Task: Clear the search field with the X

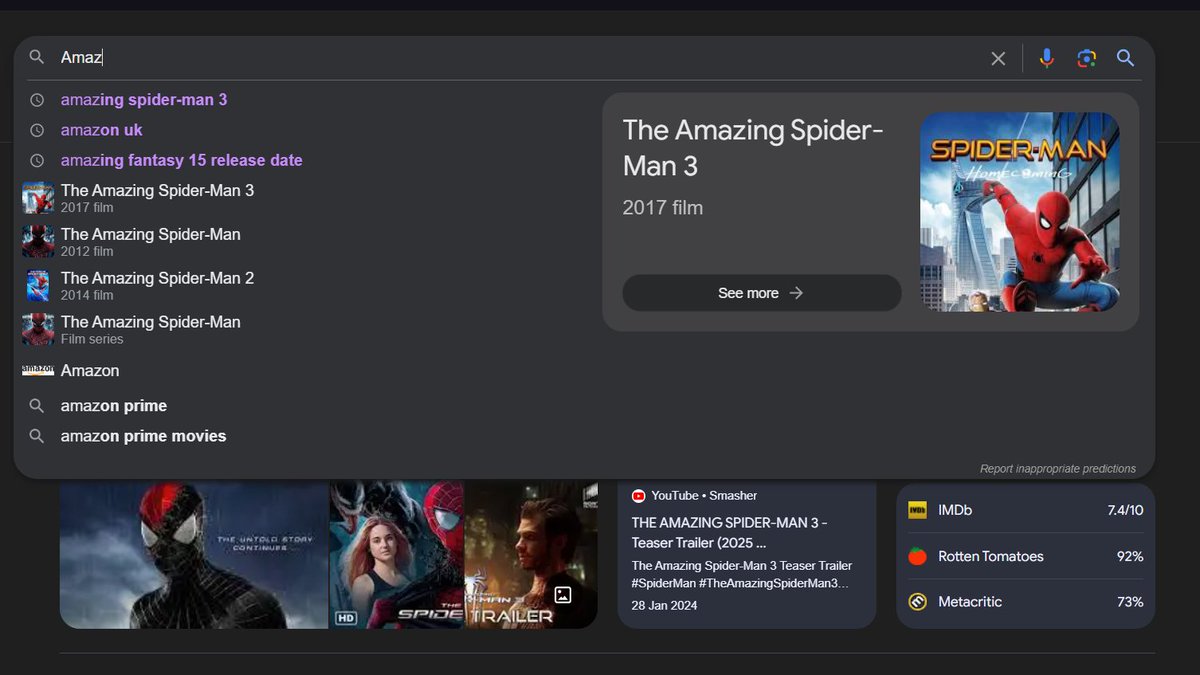Action: pyautogui.click(x=998, y=58)
